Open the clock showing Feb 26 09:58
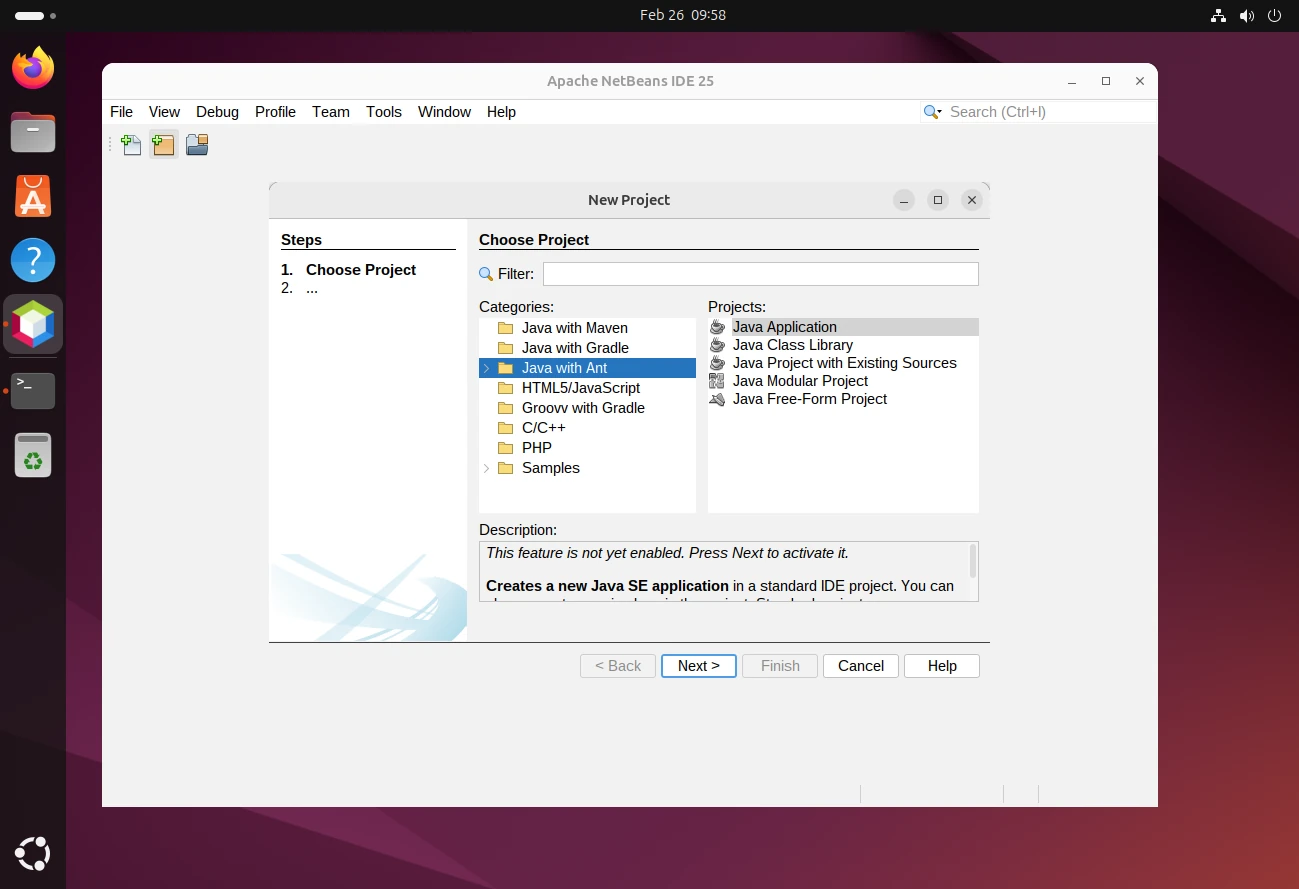1299x889 pixels. pos(683,15)
